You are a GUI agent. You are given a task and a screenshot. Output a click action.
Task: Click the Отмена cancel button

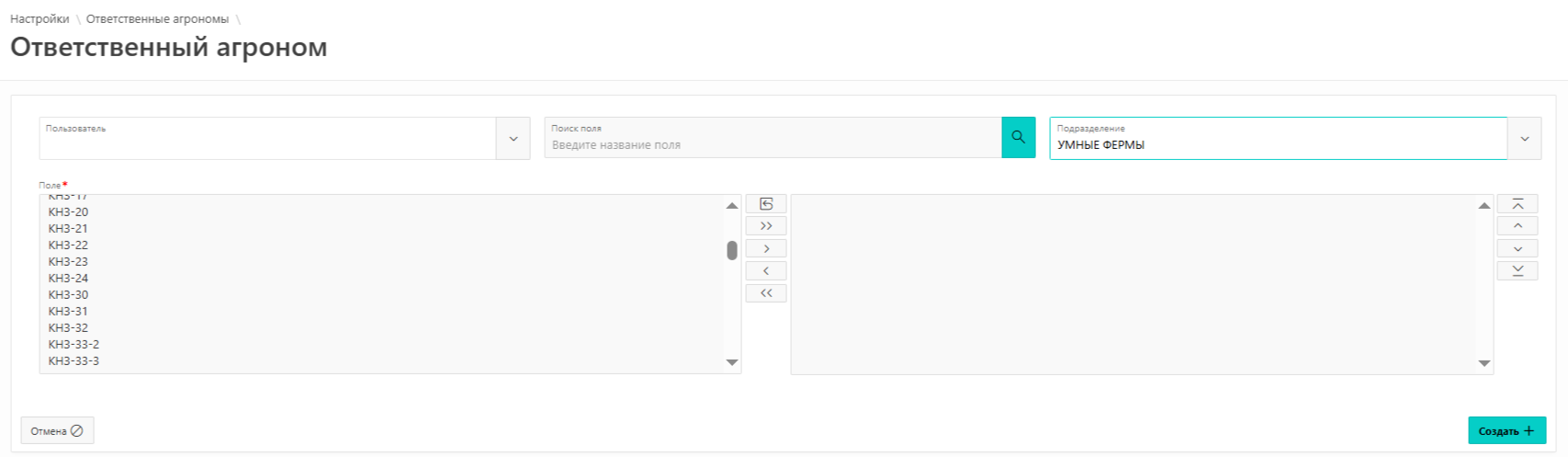click(x=57, y=430)
